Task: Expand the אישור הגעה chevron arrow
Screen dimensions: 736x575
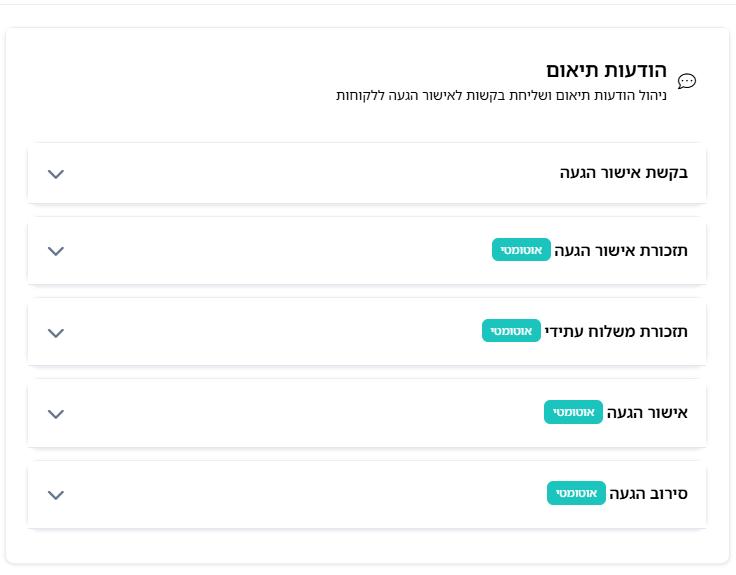Action: point(56,413)
